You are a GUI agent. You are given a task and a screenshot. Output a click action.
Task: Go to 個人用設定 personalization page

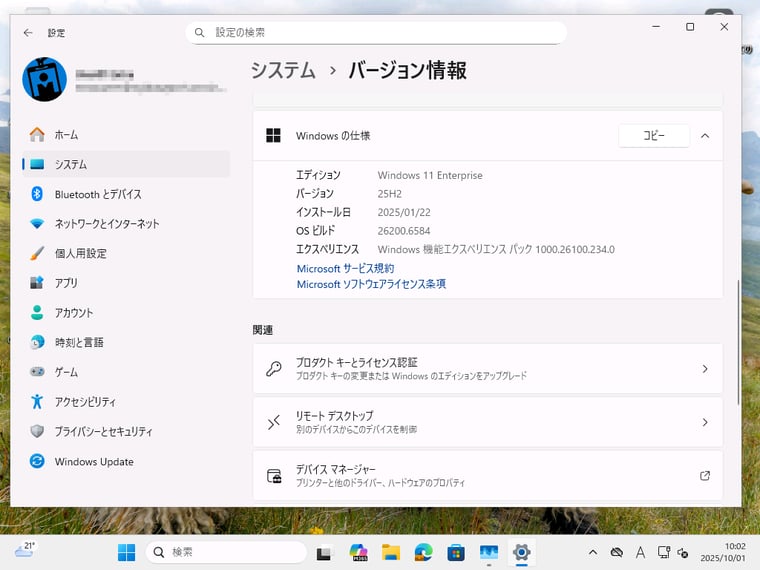tap(80, 253)
